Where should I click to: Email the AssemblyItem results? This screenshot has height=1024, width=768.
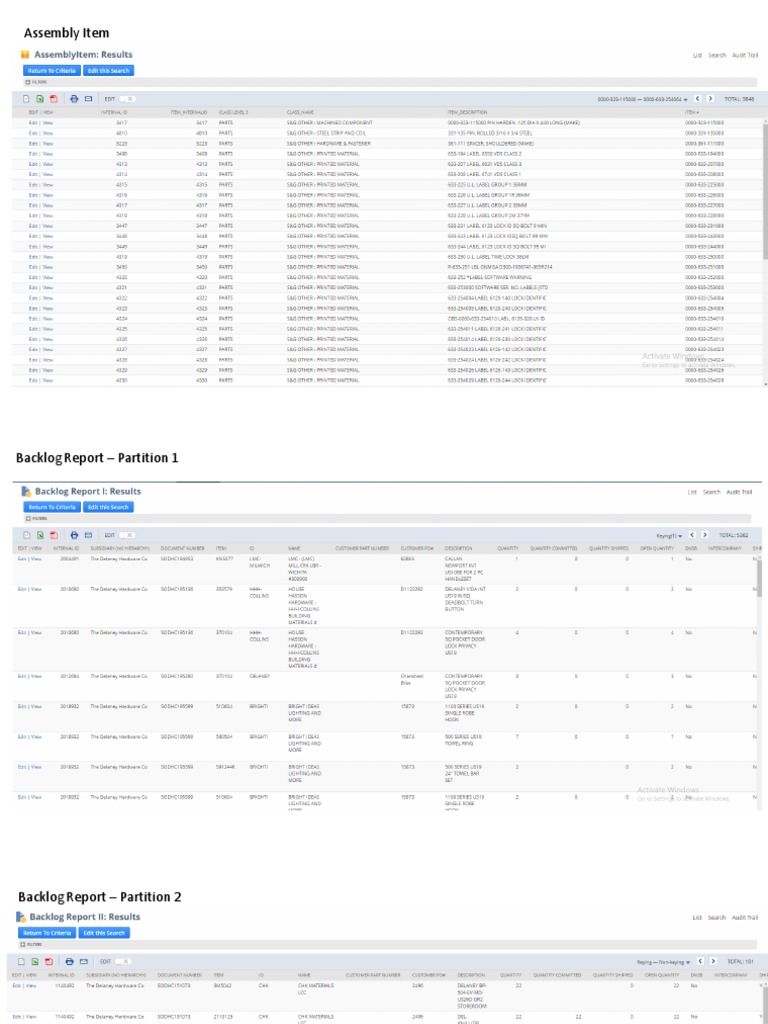88,99
